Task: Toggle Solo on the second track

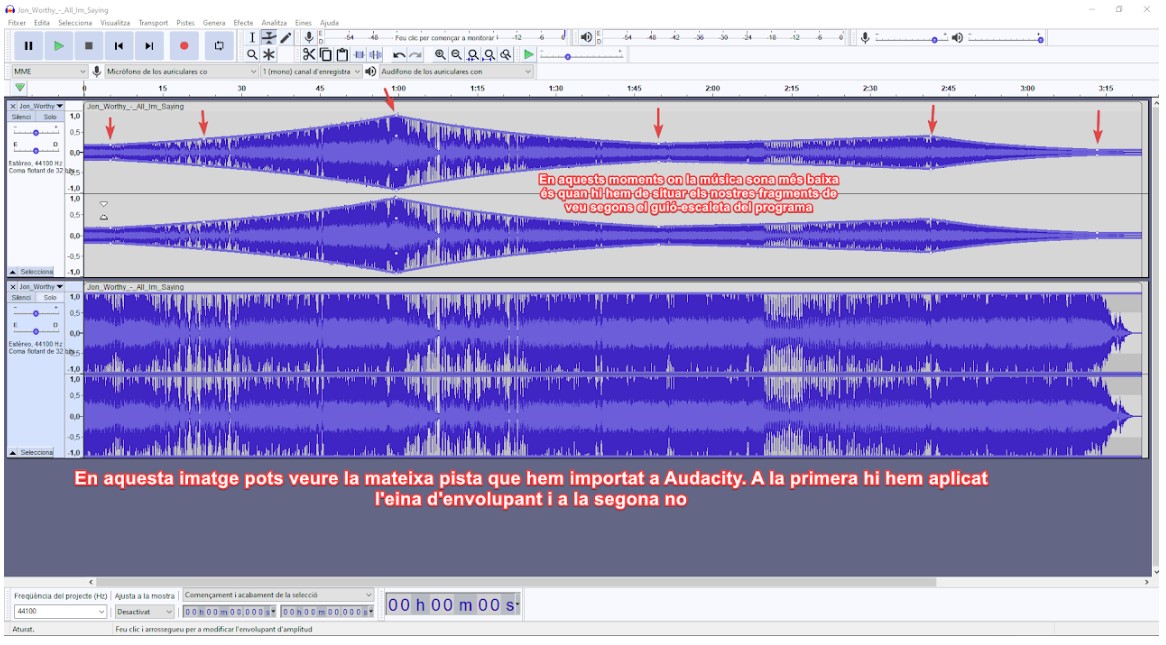Action: tap(50, 297)
